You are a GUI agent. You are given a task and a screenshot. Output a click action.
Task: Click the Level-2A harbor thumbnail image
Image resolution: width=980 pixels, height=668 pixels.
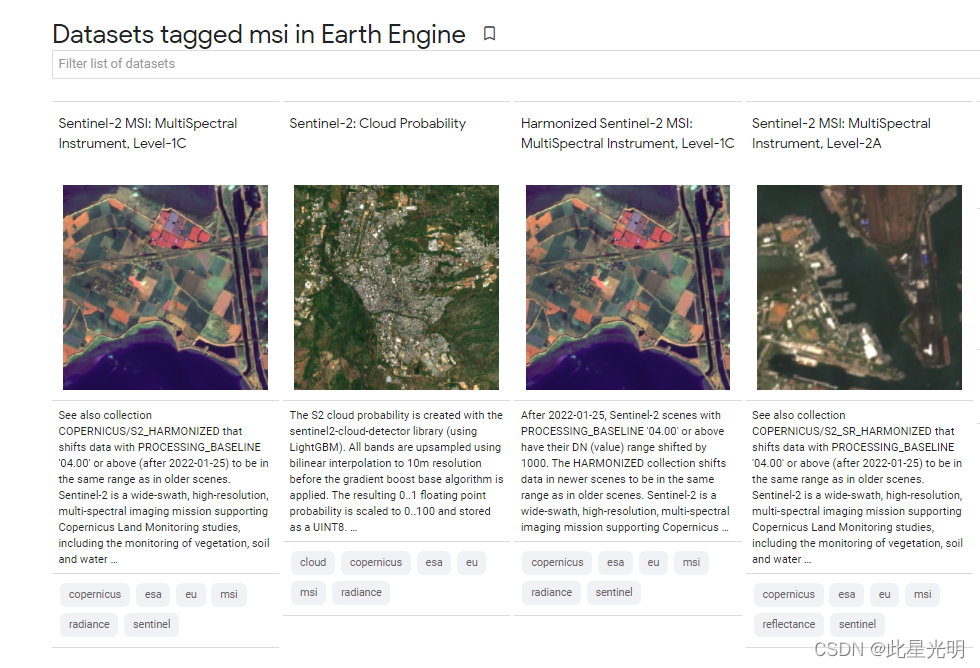tap(859, 287)
